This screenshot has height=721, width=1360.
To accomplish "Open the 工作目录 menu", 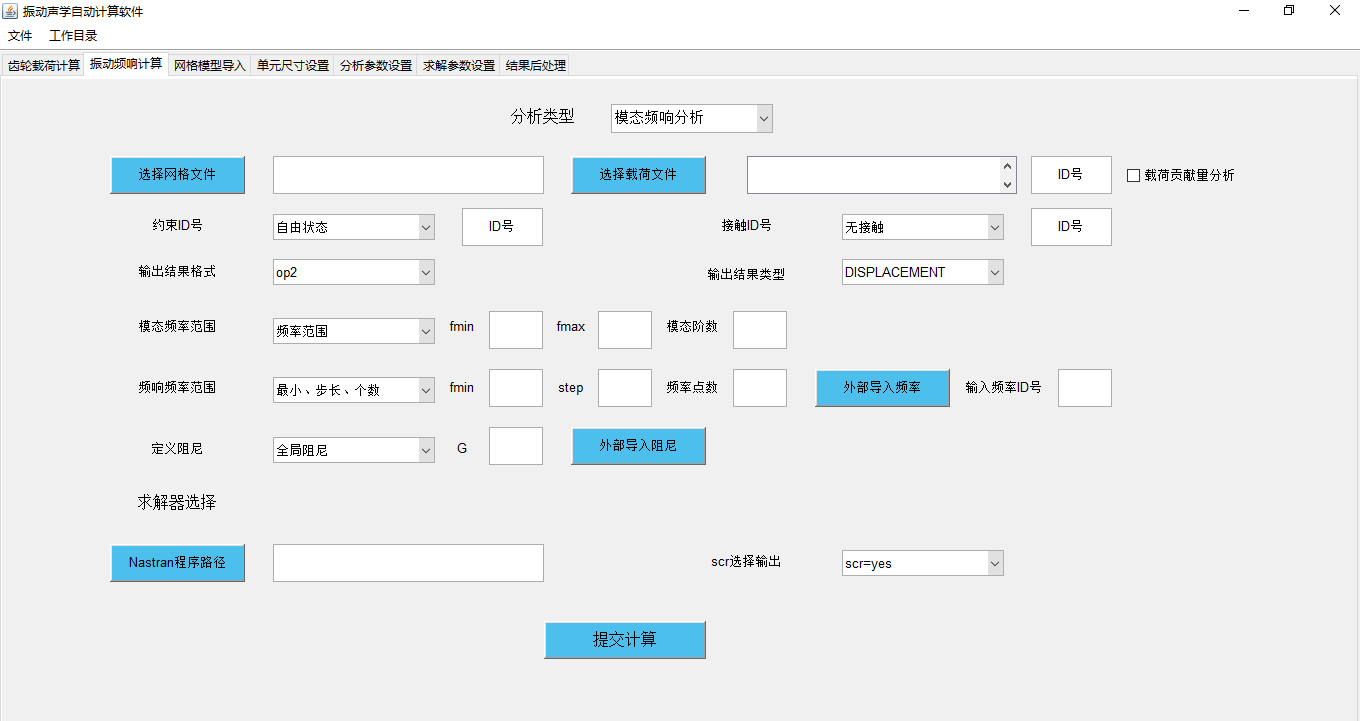I will tap(73, 36).
